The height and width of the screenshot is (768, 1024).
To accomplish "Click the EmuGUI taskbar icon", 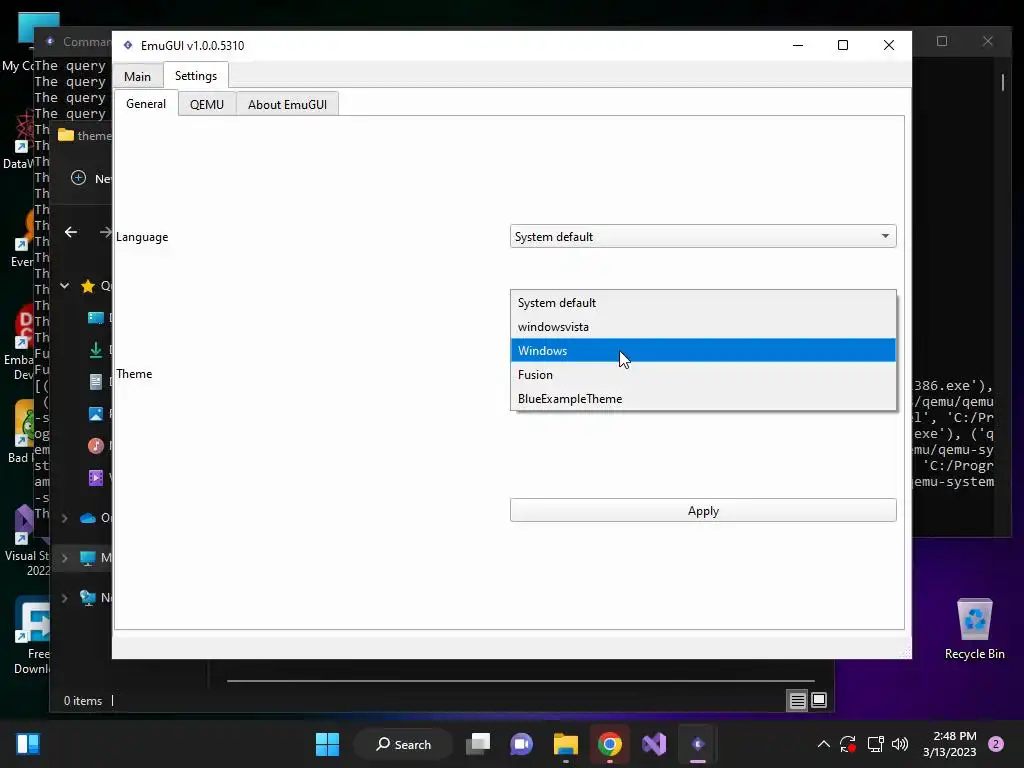I will (x=697, y=744).
